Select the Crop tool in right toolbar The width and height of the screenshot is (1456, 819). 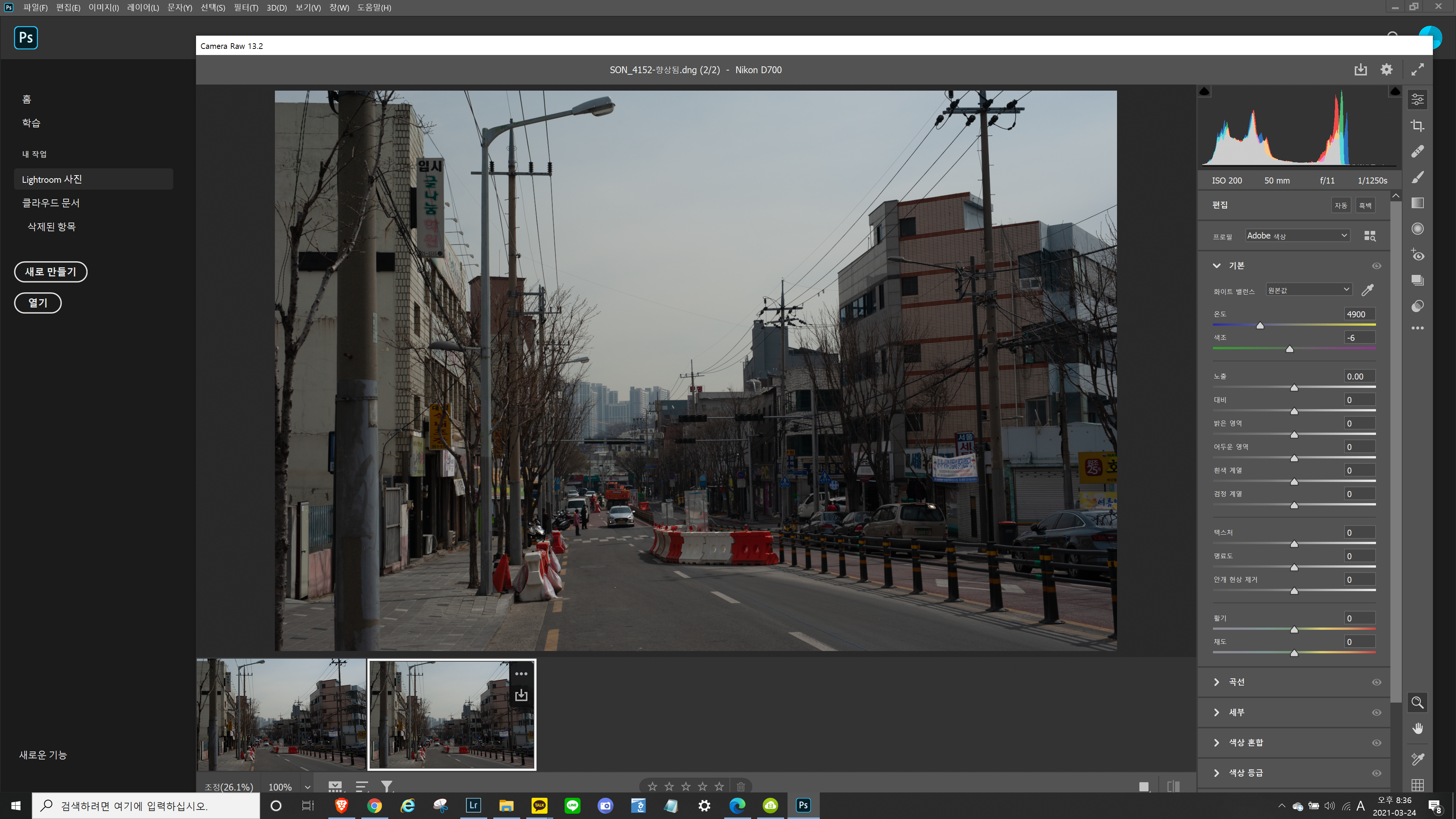tap(1417, 126)
